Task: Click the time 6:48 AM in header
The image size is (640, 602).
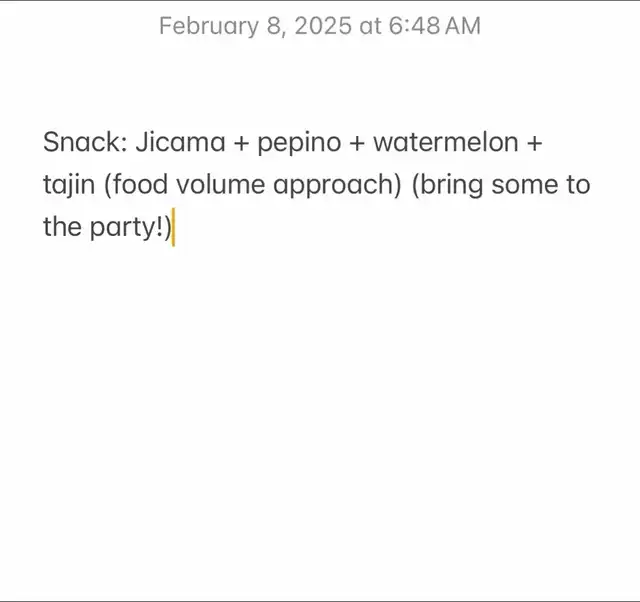Action: pos(433,25)
